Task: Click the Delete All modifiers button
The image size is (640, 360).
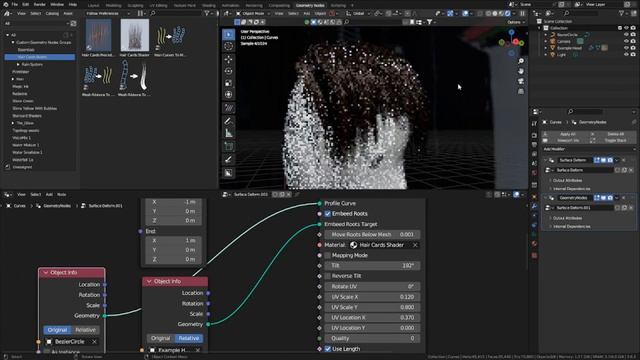Action: coord(615,134)
